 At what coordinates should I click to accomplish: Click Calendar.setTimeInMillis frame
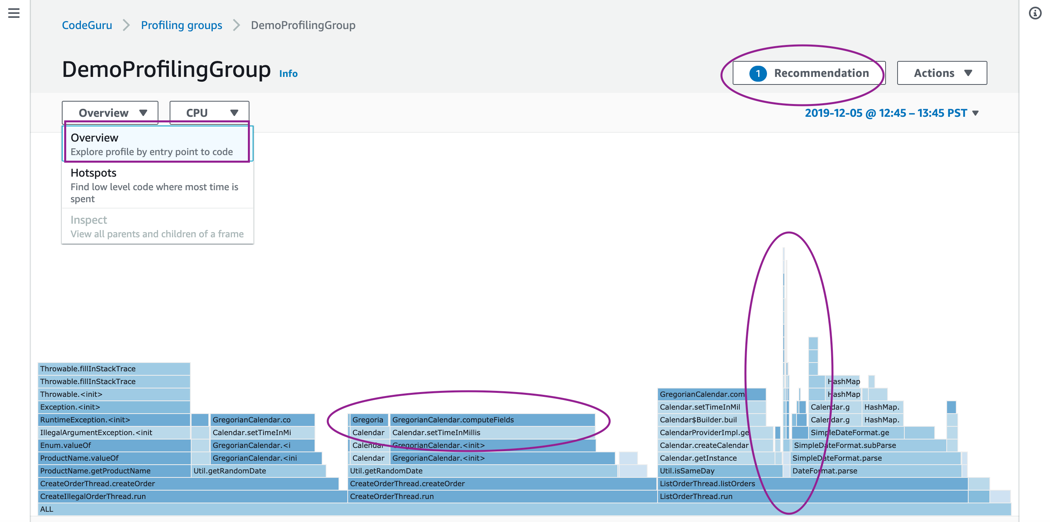click(x=492, y=433)
